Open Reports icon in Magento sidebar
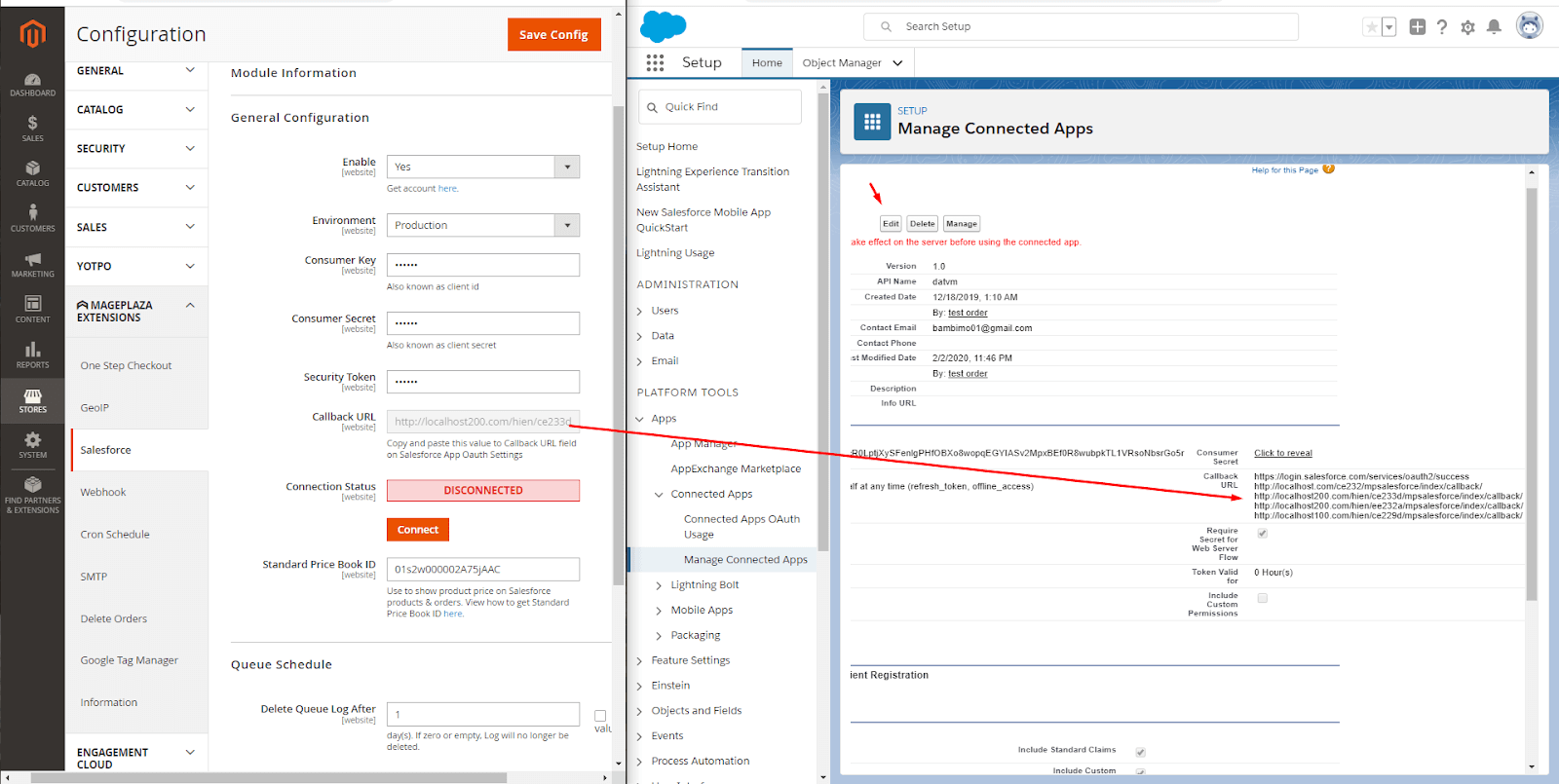The height and width of the screenshot is (784, 1559). (x=32, y=355)
